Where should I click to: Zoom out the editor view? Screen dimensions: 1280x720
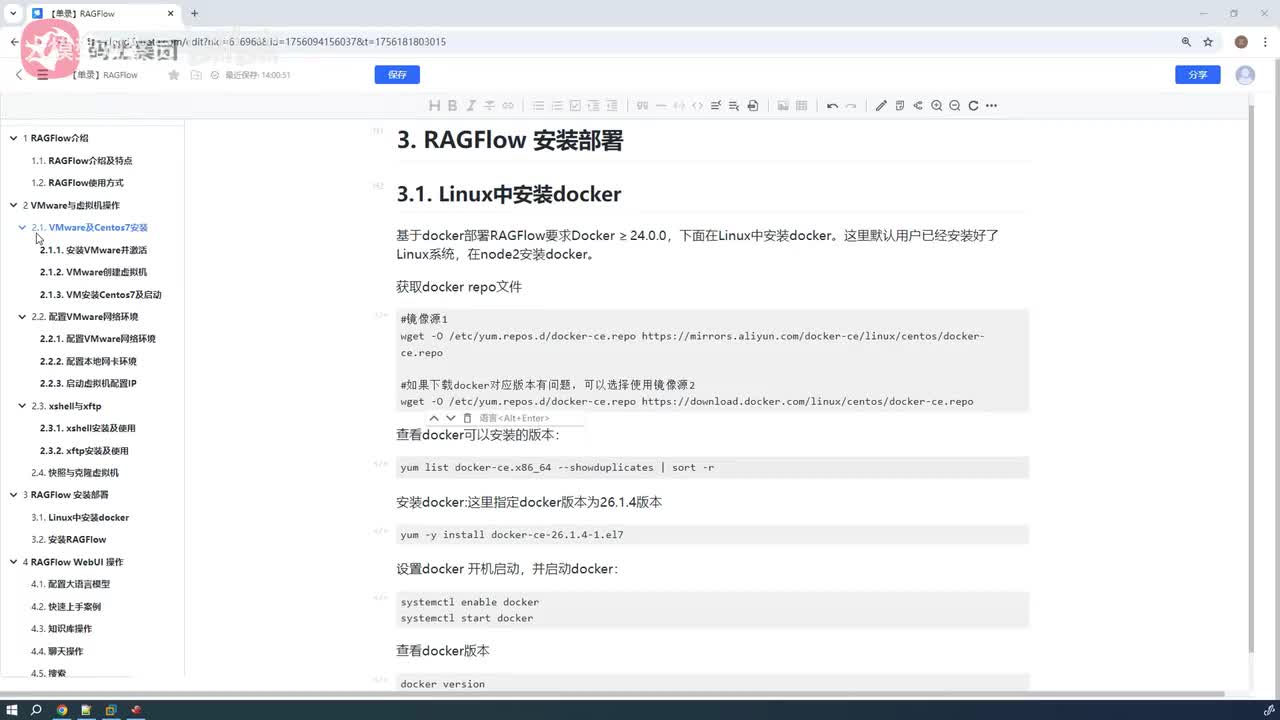pos(955,105)
